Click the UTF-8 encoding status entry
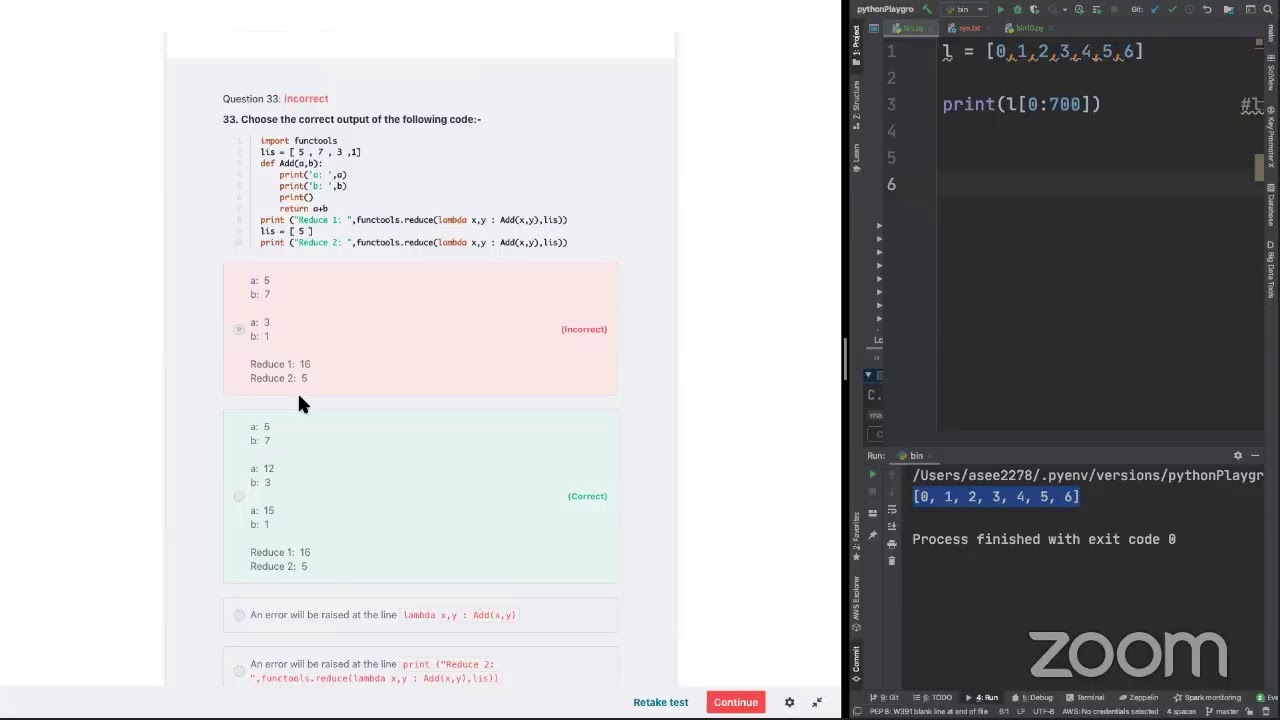The width and height of the screenshot is (1280, 720). (1043, 711)
